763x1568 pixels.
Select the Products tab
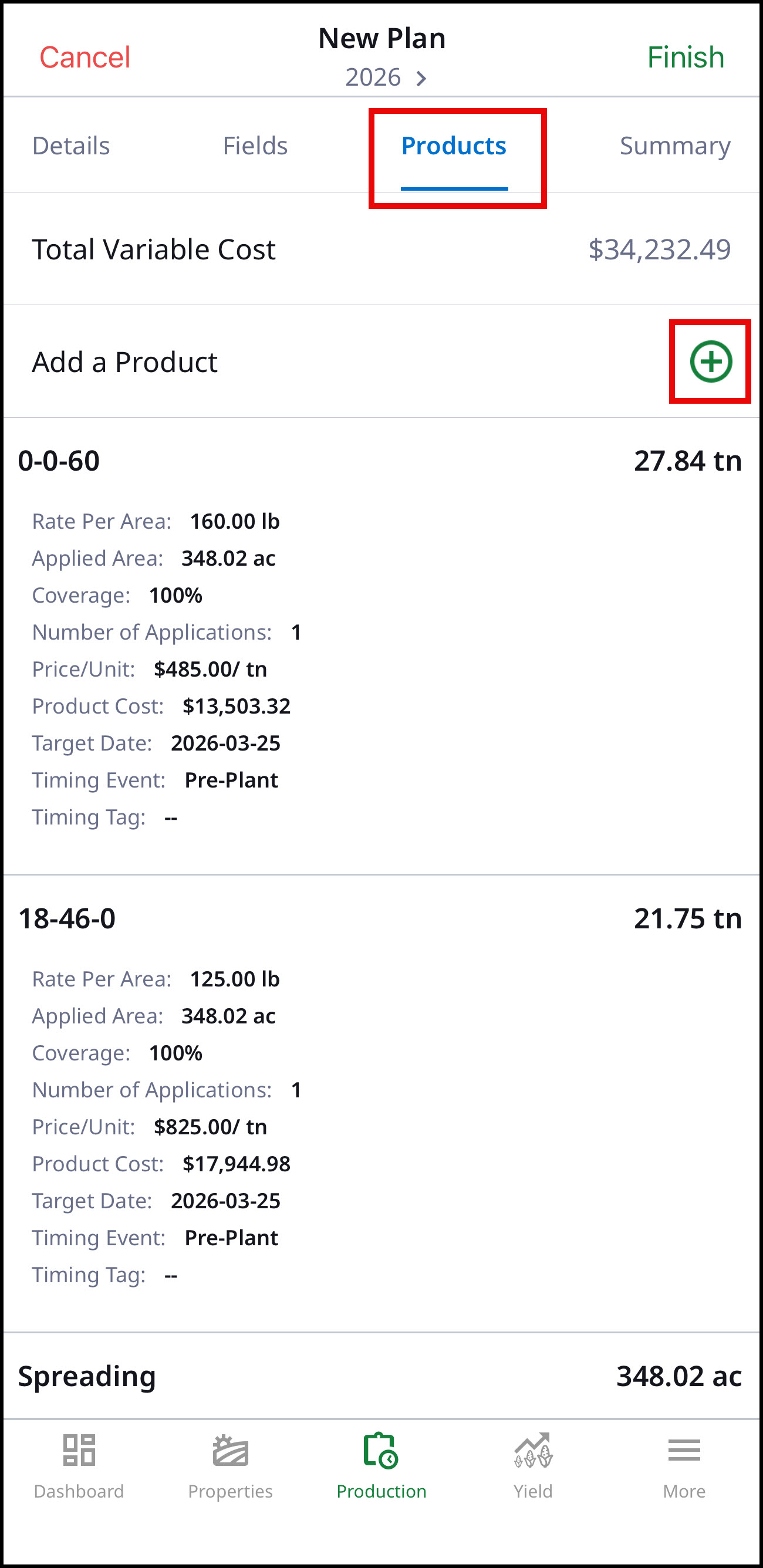click(454, 146)
